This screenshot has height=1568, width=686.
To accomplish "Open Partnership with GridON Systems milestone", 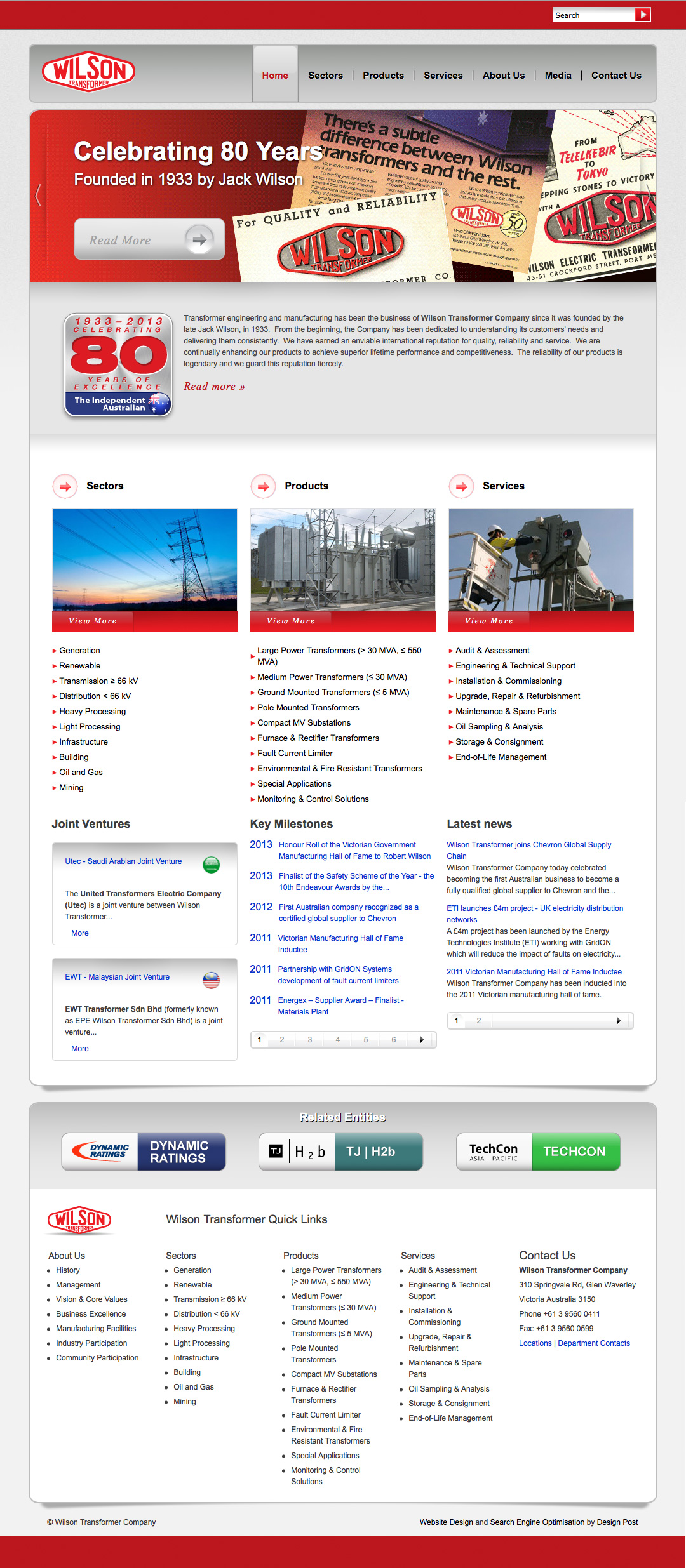I will [x=338, y=975].
